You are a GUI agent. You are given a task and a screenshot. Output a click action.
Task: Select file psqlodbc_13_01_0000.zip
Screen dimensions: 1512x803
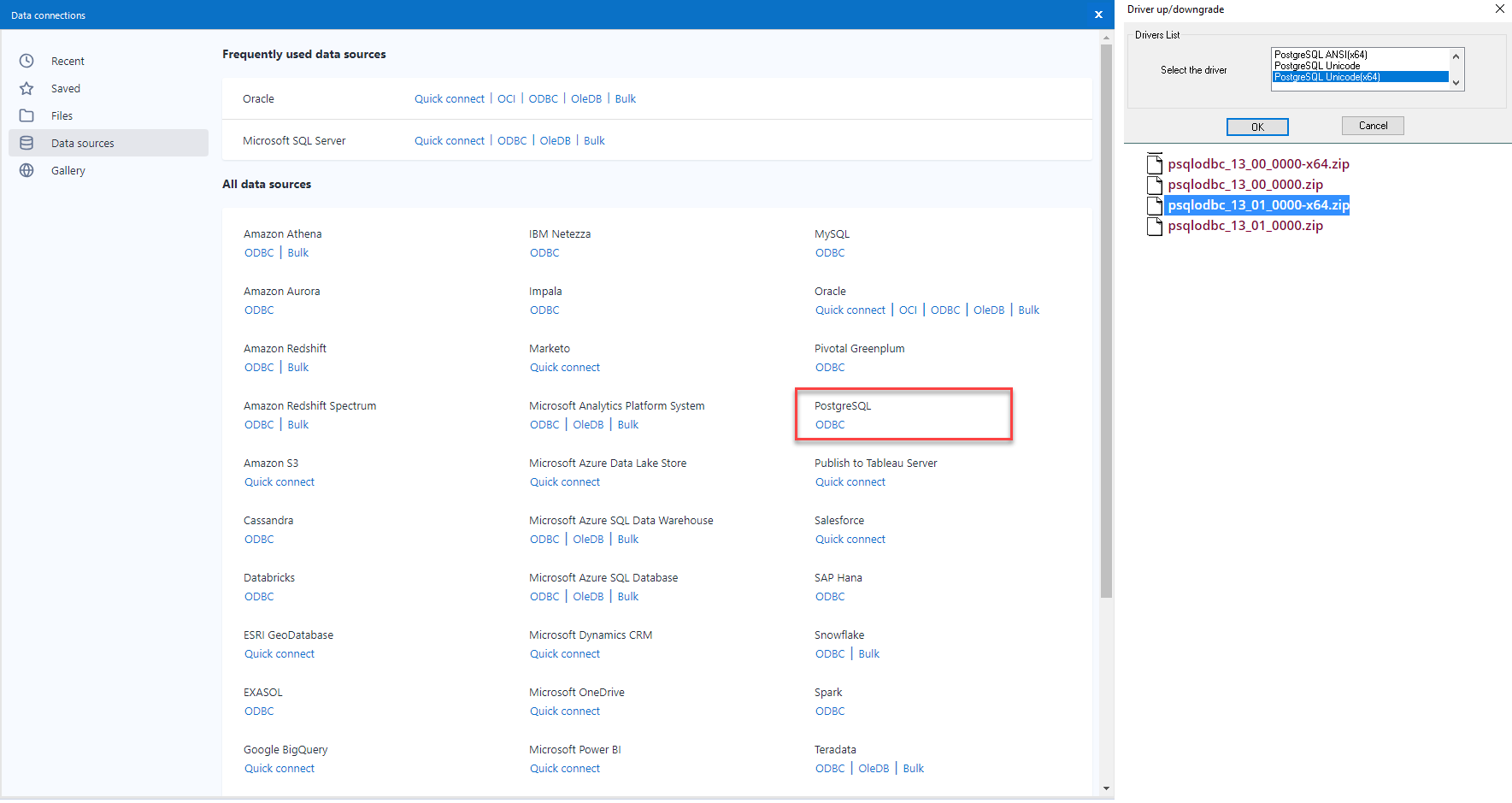[x=1245, y=226]
